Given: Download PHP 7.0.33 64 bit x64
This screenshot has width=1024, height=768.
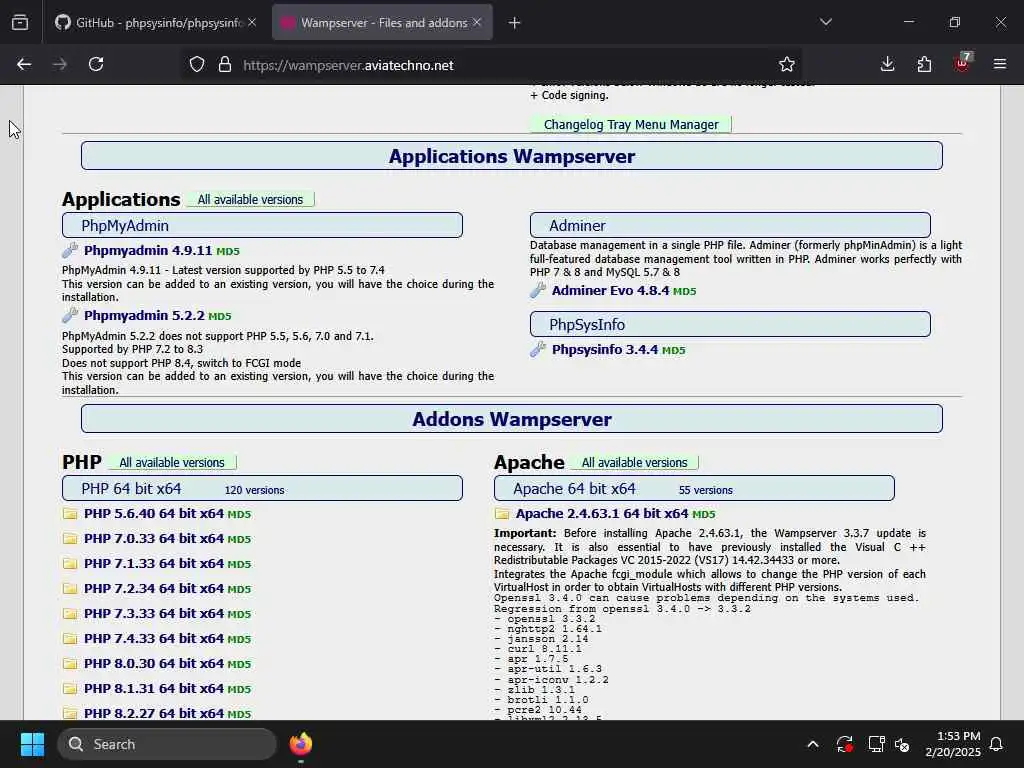Looking at the screenshot, I should (154, 539).
